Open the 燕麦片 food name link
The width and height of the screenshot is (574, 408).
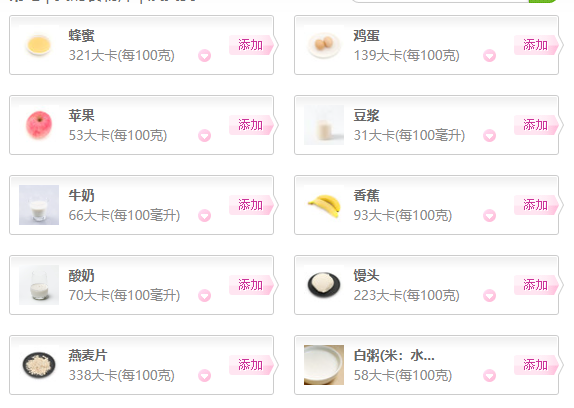(87, 355)
